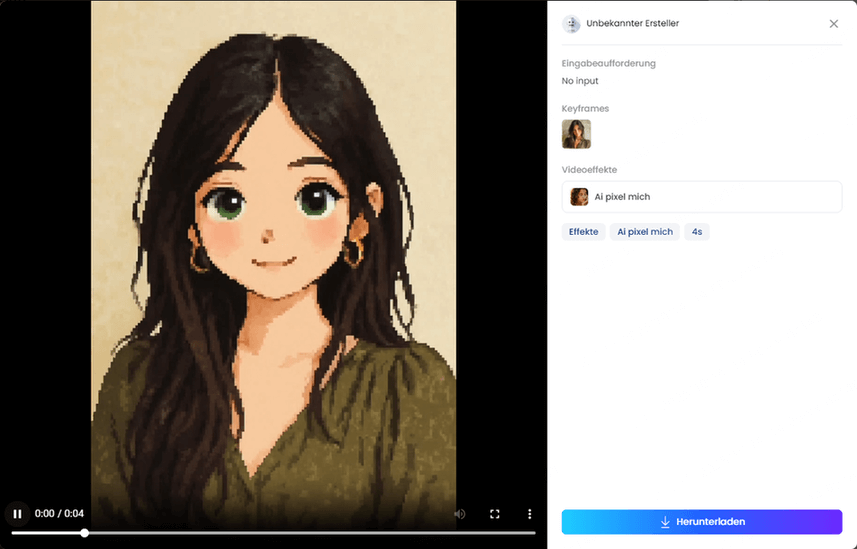
Task: Click the download arrow icon
Action: (665, 522)
